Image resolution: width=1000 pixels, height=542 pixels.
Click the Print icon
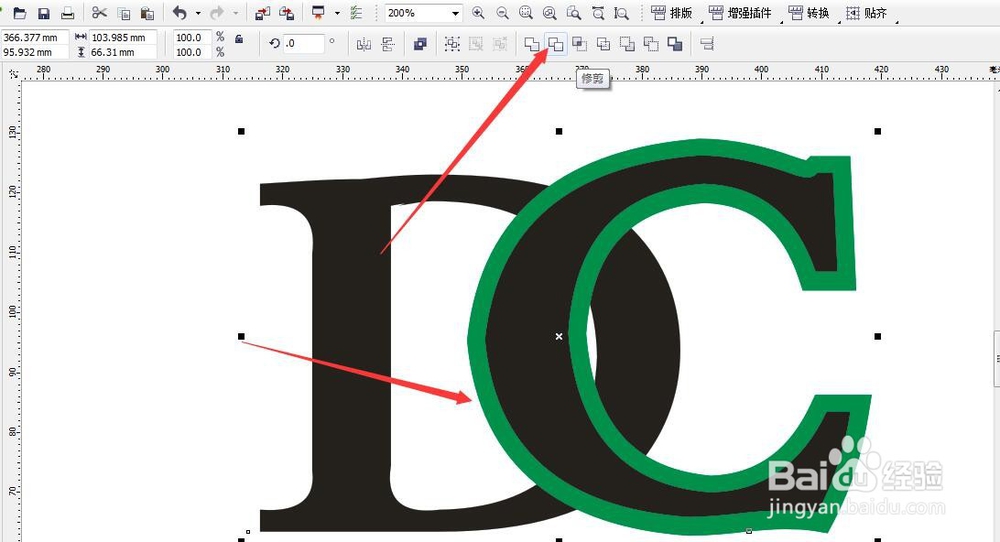click(x=68, y=13)
